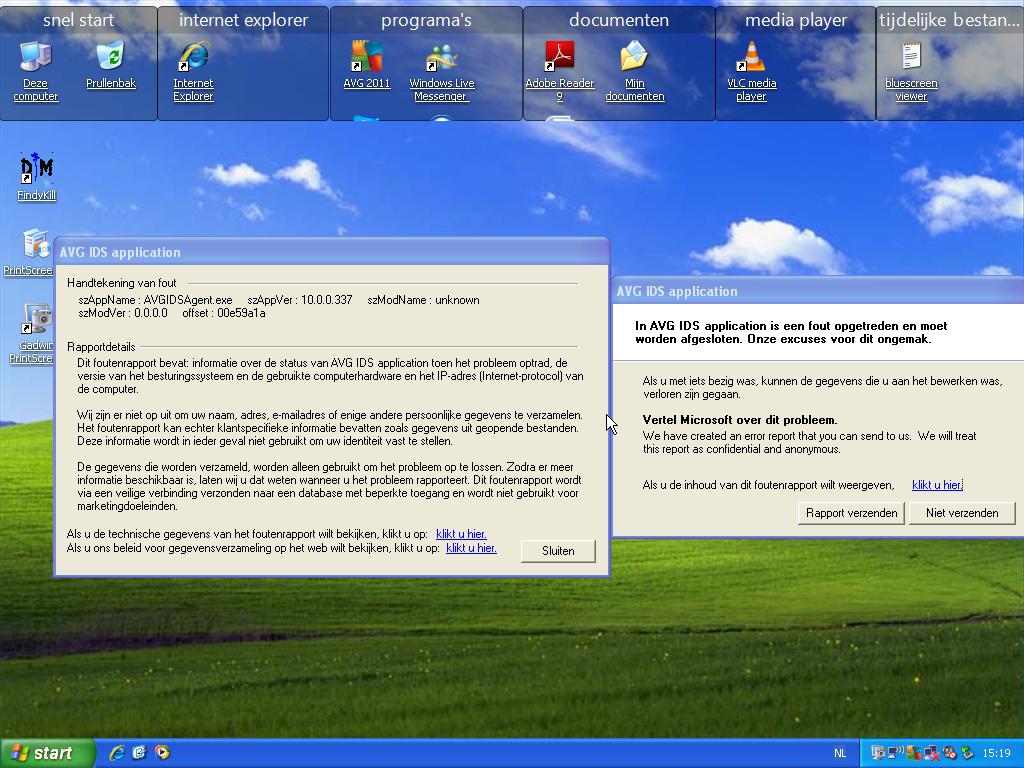Click the programa's fence title
1024x768 pixels.
(x=426, y=20)
